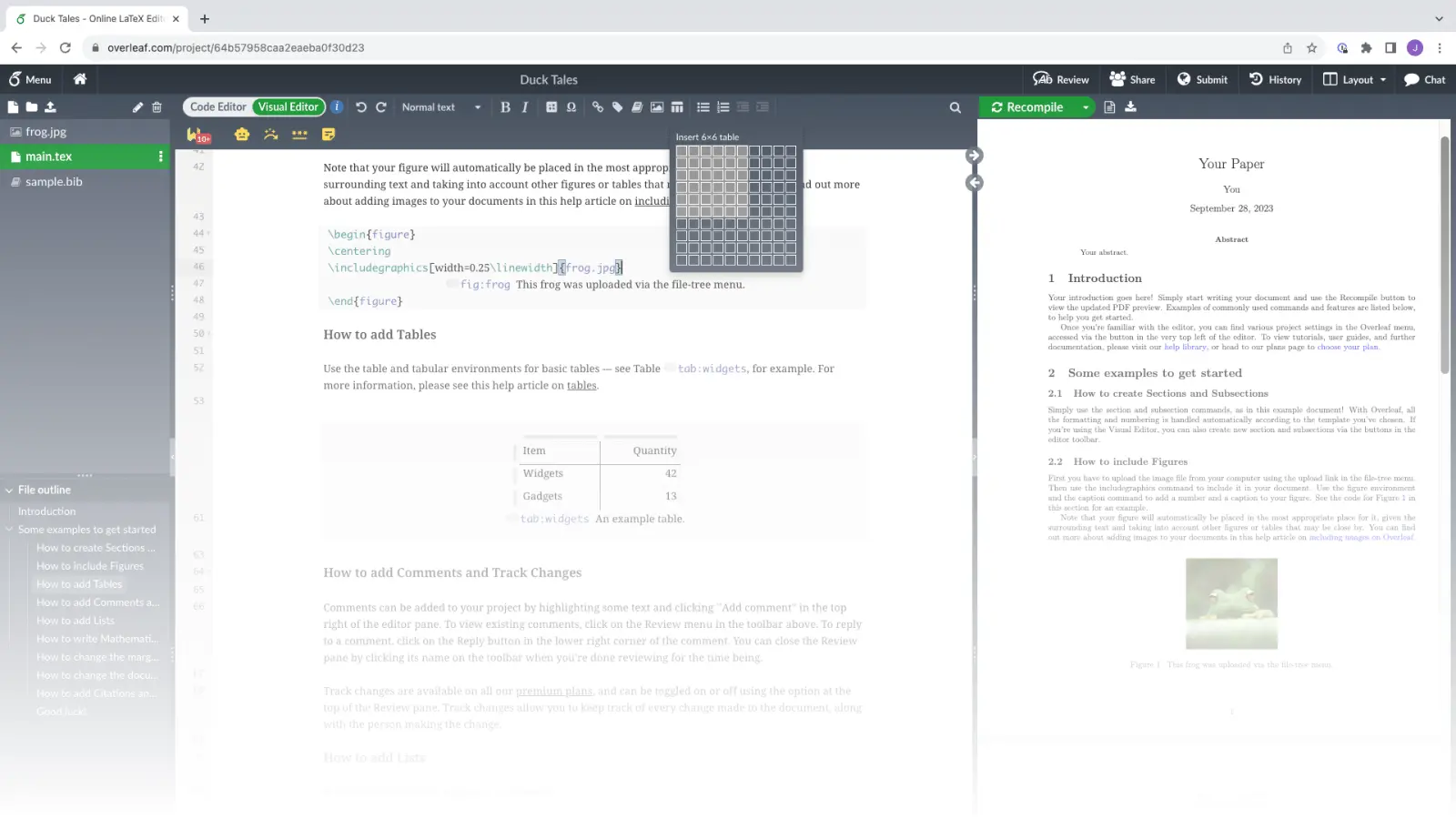Image resolution: width=1456 pixels, height=819 pixels.
Task: Switch to the History tab
Action: click(x=1275, y=79)
